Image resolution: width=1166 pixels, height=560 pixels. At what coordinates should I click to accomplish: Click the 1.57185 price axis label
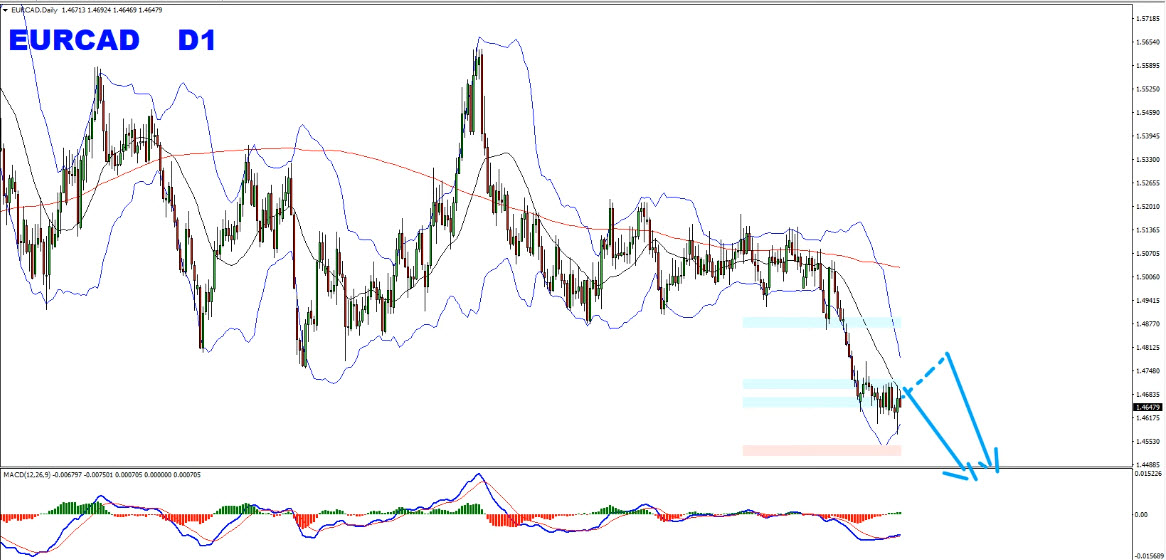1147,19
